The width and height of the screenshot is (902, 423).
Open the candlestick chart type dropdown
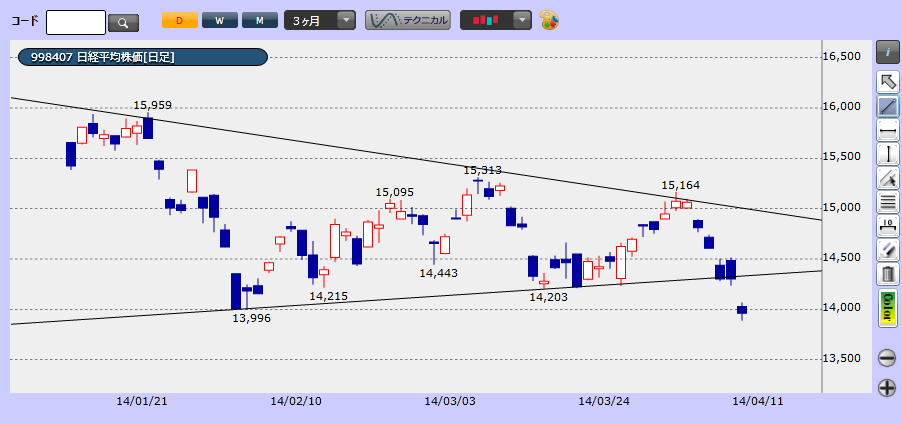495,21
